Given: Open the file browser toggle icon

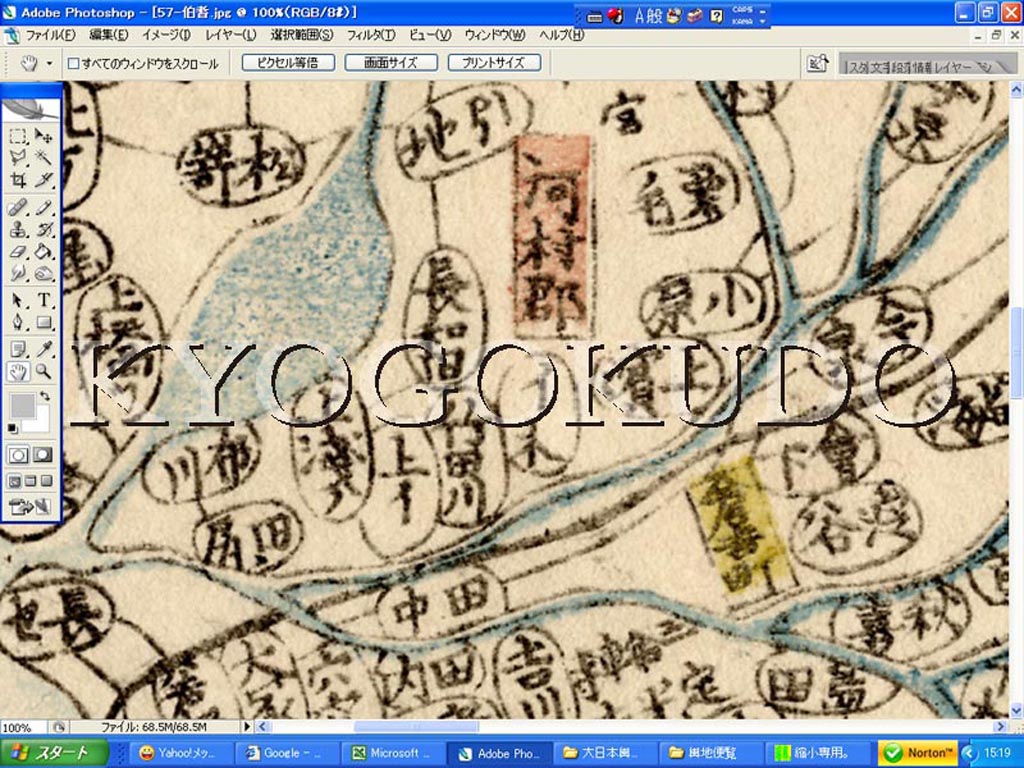Looking at the screenshot, I should pyautogui.click(x=818, y=63).
